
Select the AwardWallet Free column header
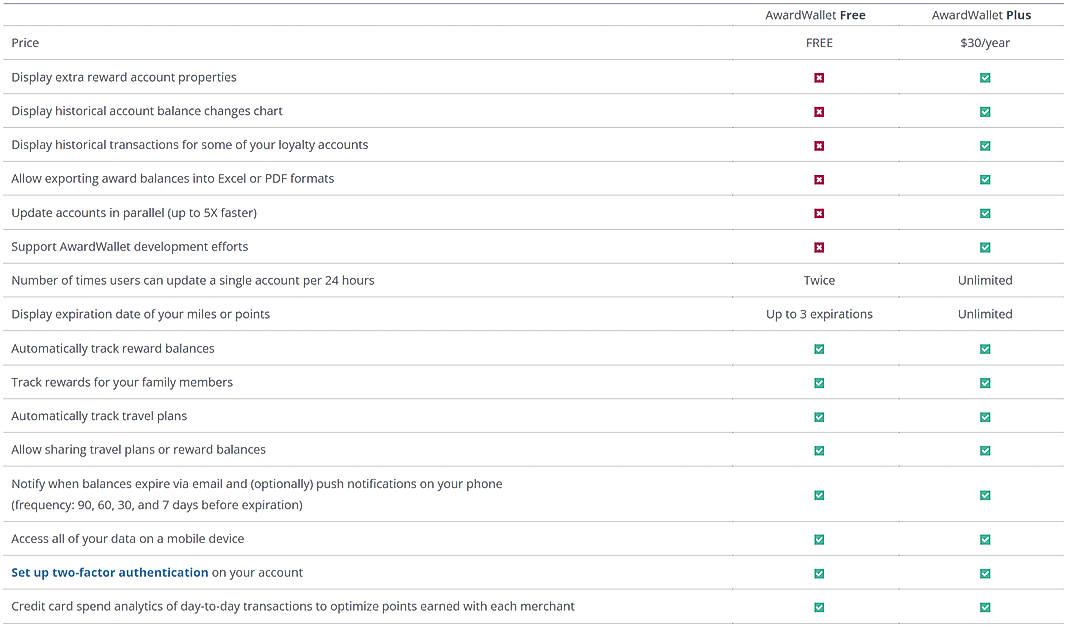click(x=819, y=15)
